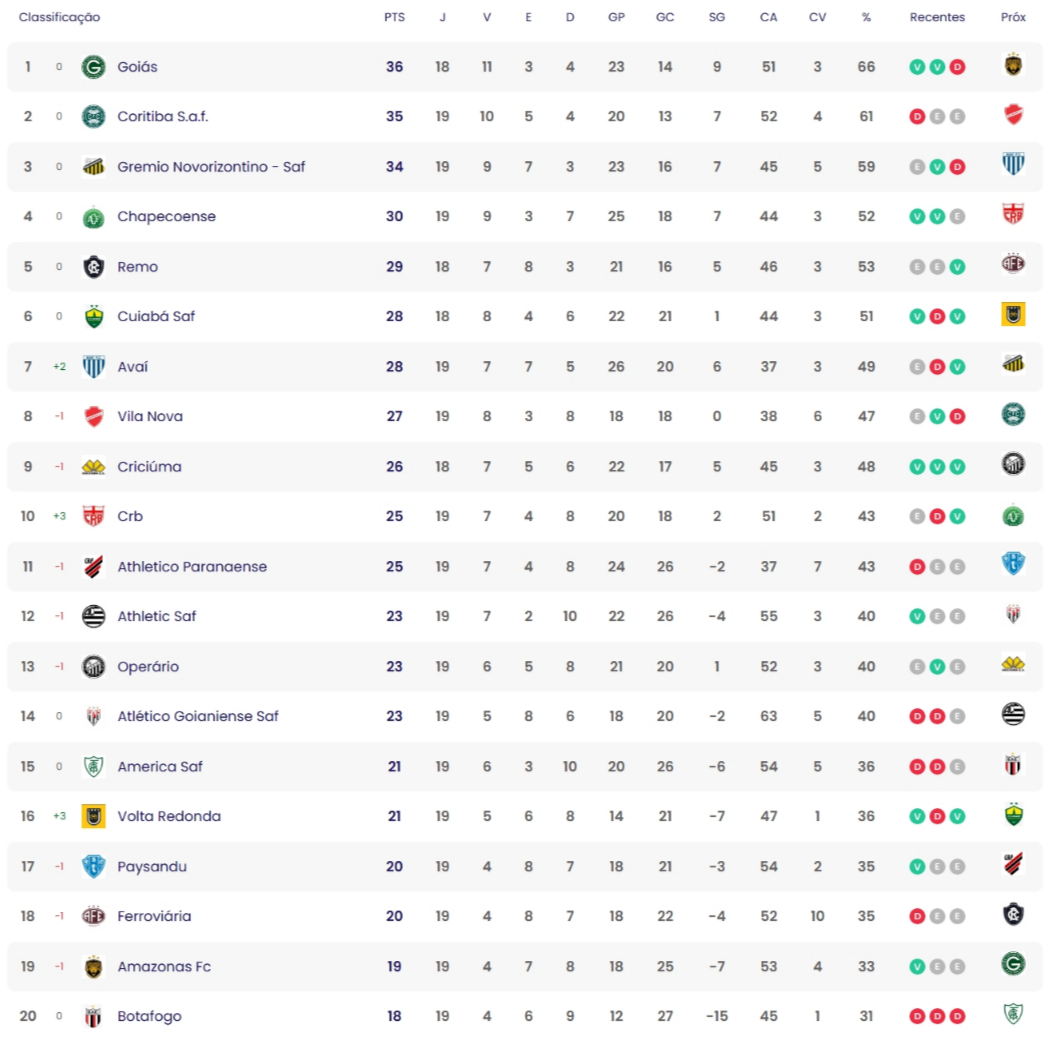
Task: Open Gremio Novorizontino - Saf team page
Action: pyautogui.click(x=211, y=167)
